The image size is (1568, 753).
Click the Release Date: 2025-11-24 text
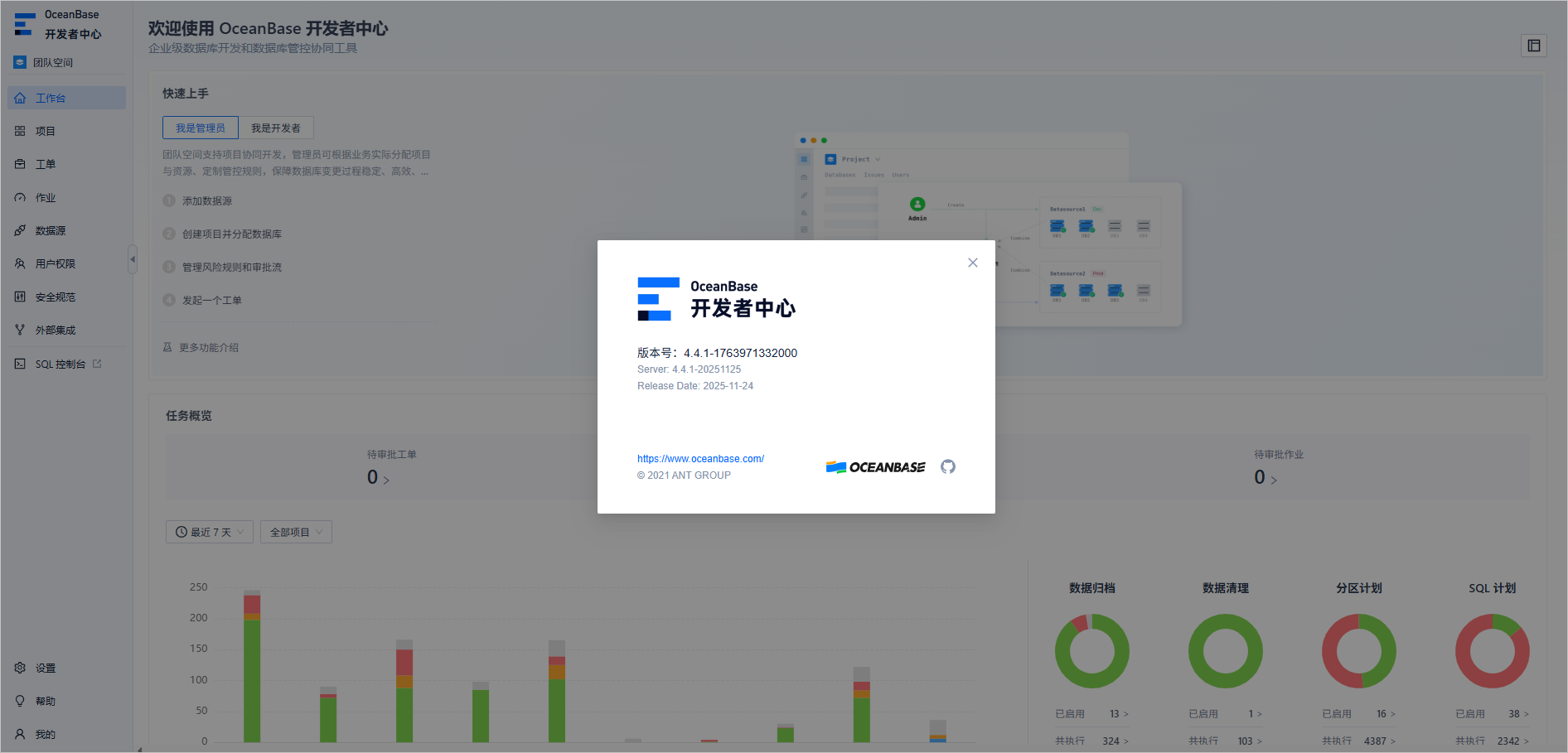pyautogui.click(x=695, y=386)
